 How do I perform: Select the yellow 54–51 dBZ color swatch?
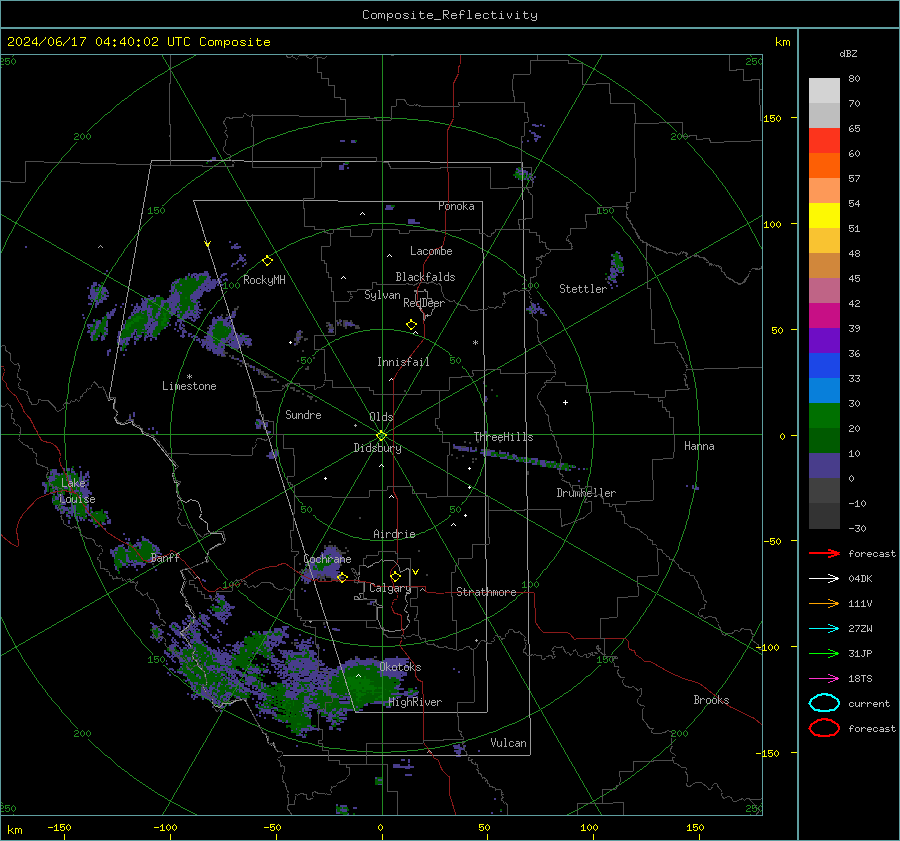click(x=824, y=215)
